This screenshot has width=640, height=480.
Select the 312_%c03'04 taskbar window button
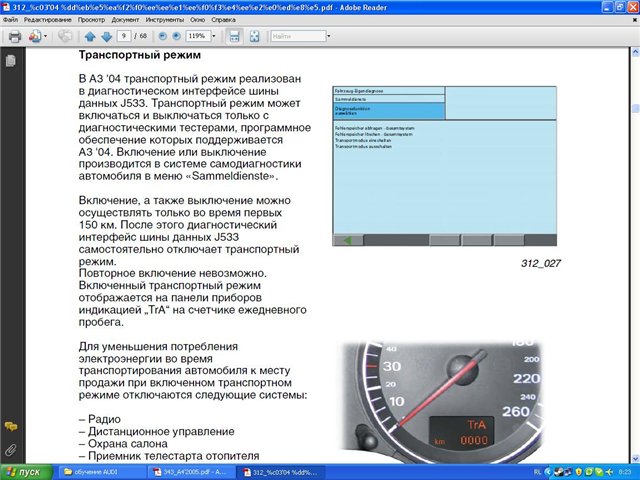279,472
